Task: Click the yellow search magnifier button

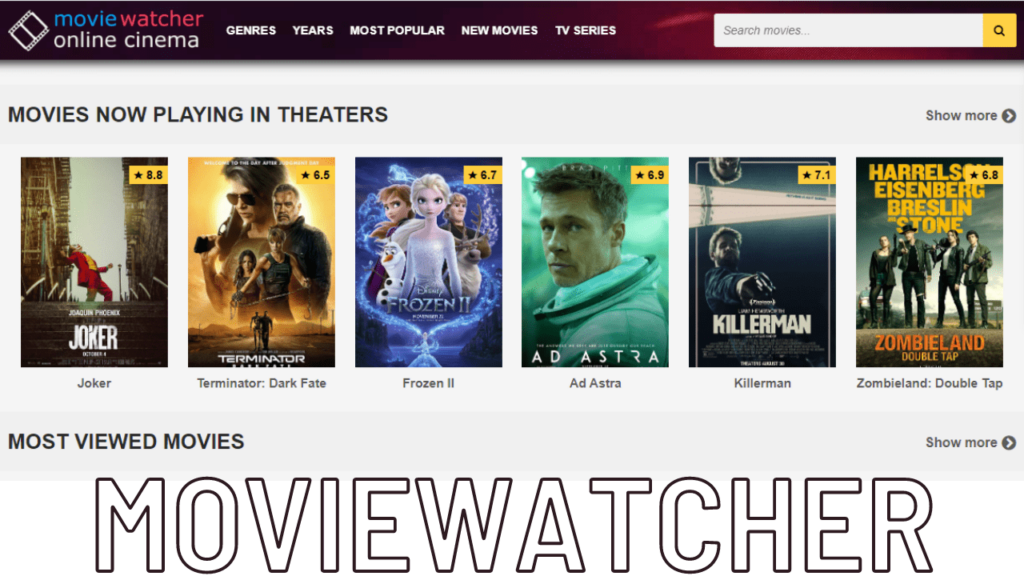Action: pos(999,30)
